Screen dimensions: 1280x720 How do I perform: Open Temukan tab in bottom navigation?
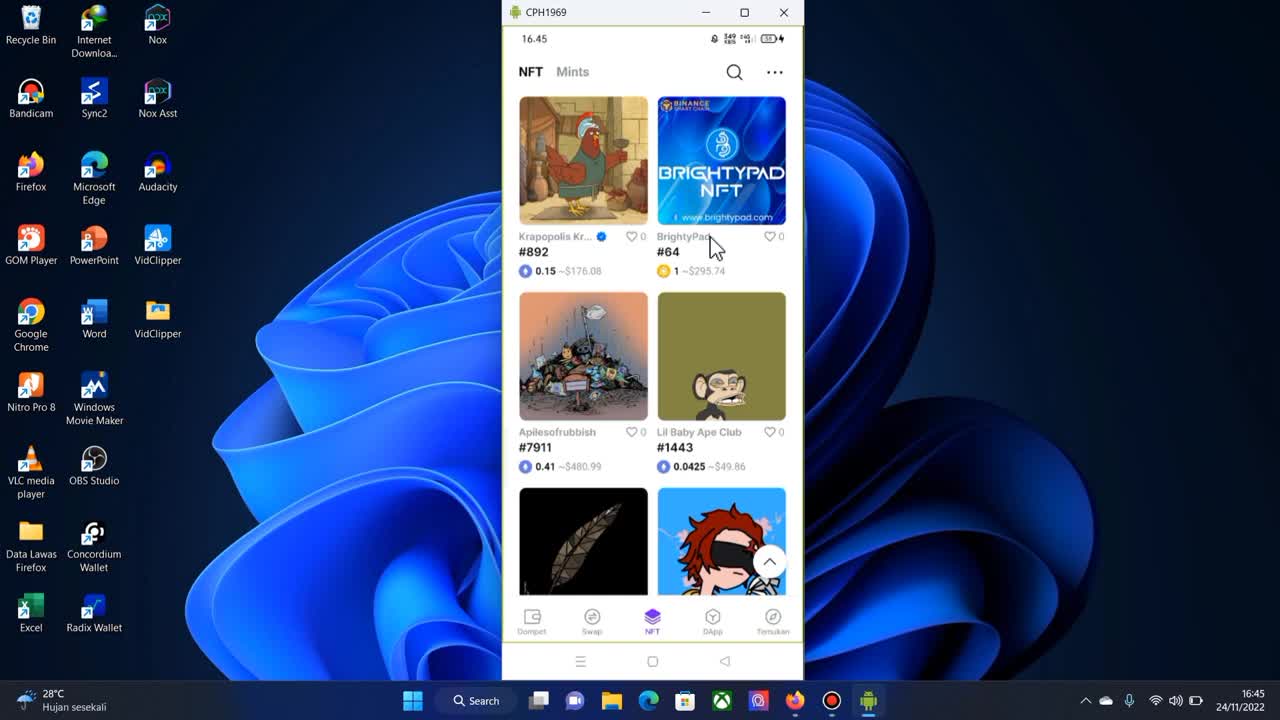(x=772, y=622)
